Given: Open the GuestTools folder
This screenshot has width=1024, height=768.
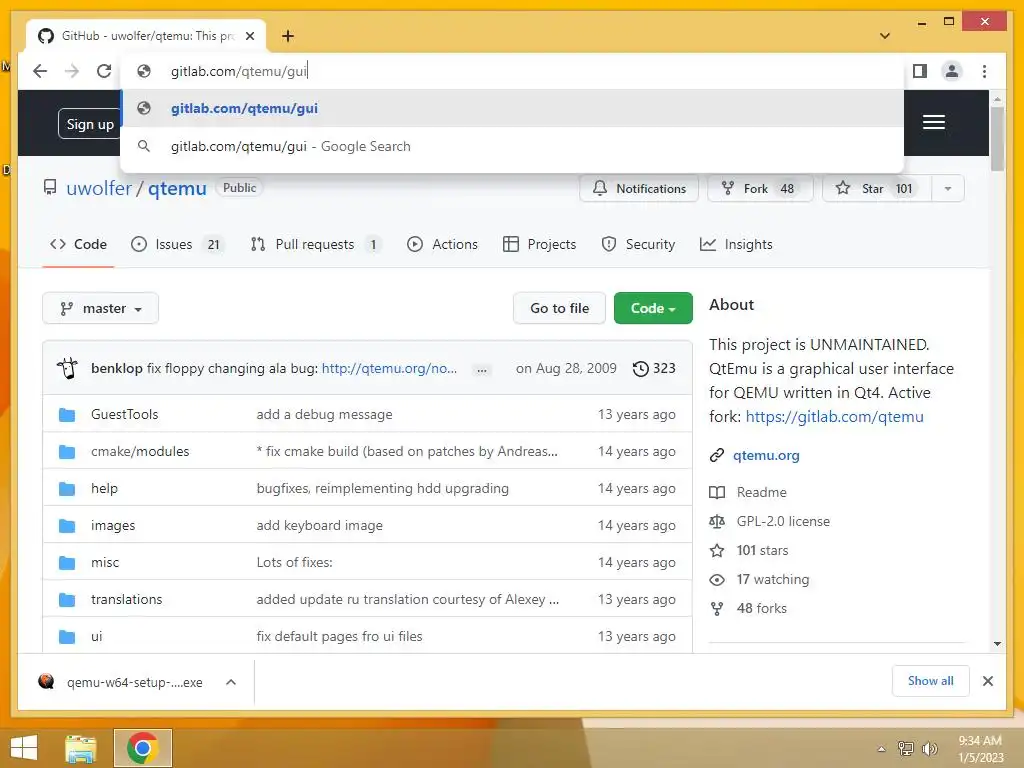Looking at the screenshot, I should coord(124,414).
